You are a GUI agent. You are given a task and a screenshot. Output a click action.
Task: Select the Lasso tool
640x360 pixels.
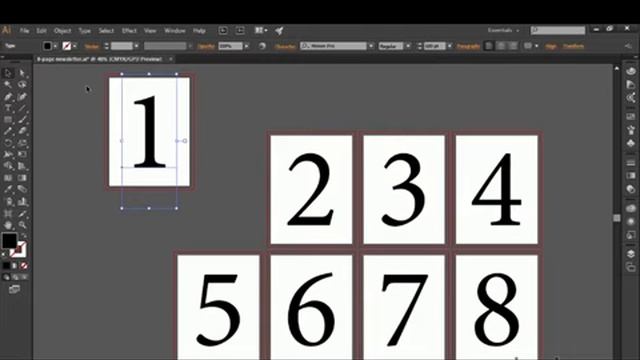click(x=22, y=84)
